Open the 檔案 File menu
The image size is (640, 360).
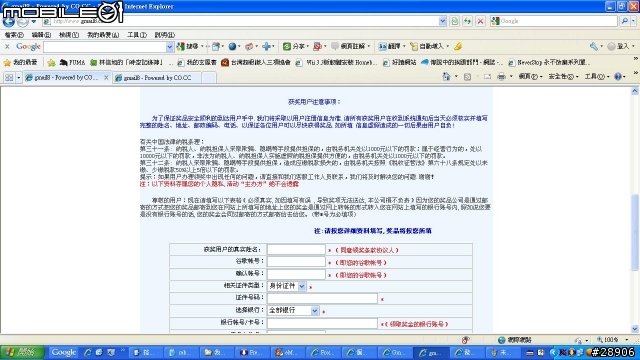[x=14, y=35]
